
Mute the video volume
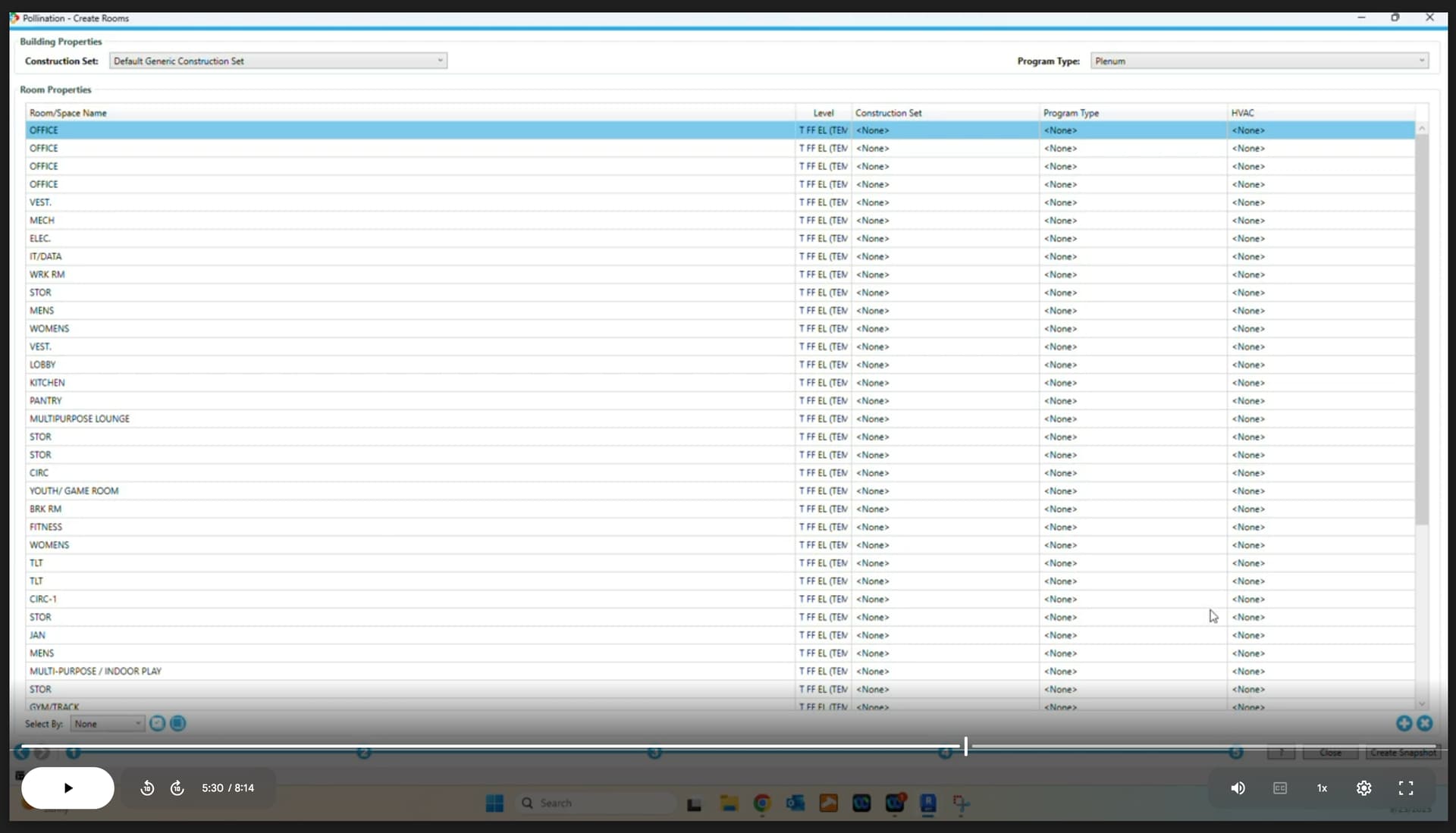point(1238,788)
